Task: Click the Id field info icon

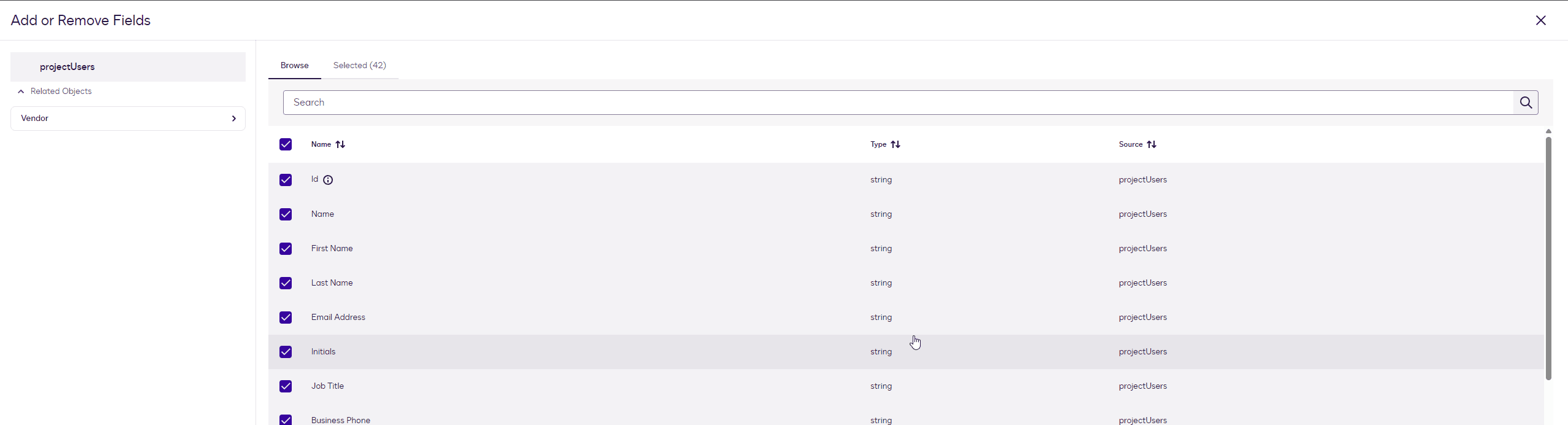Action: (x=328, y=180)
